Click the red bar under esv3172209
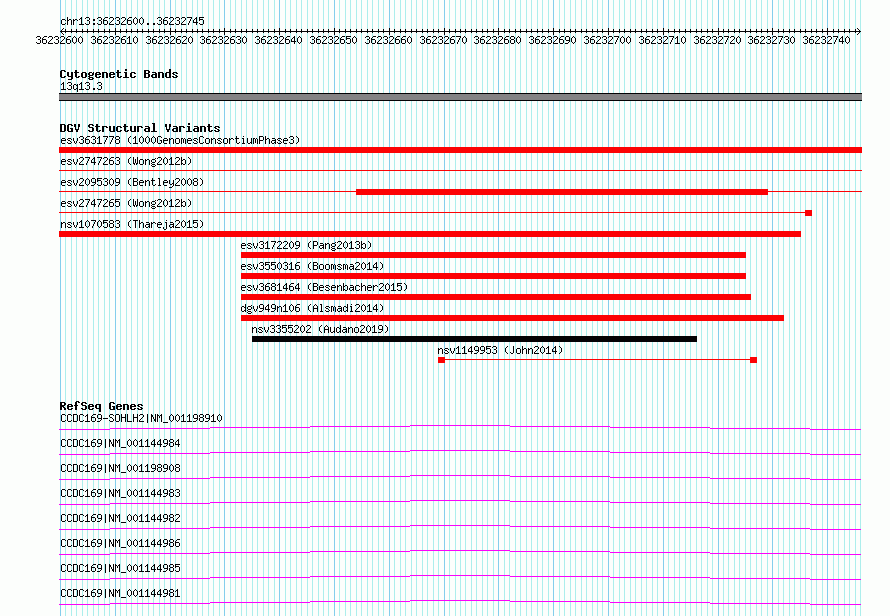 pos(493,255)
